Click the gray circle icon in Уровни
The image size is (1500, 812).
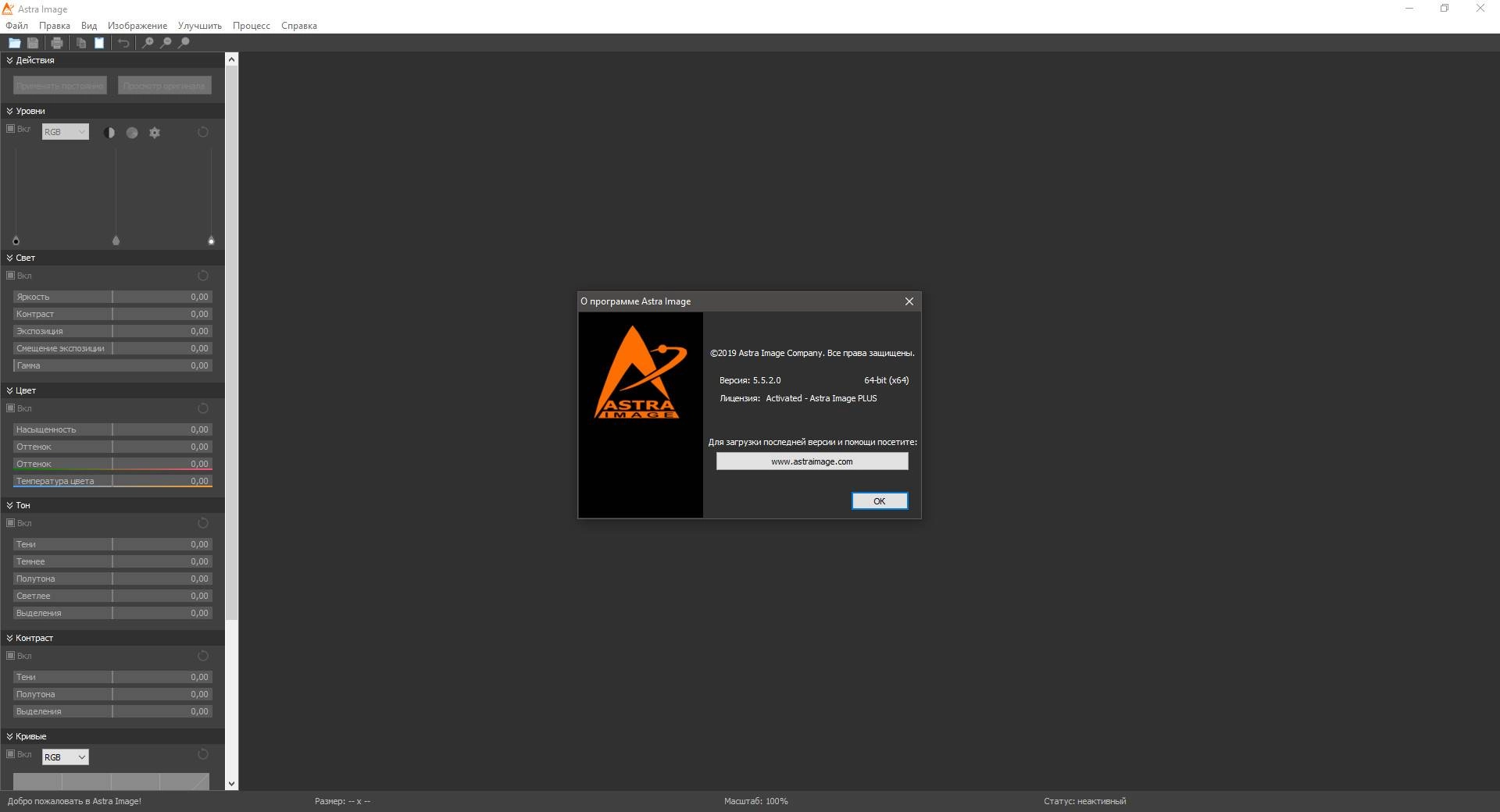point(132,133)
